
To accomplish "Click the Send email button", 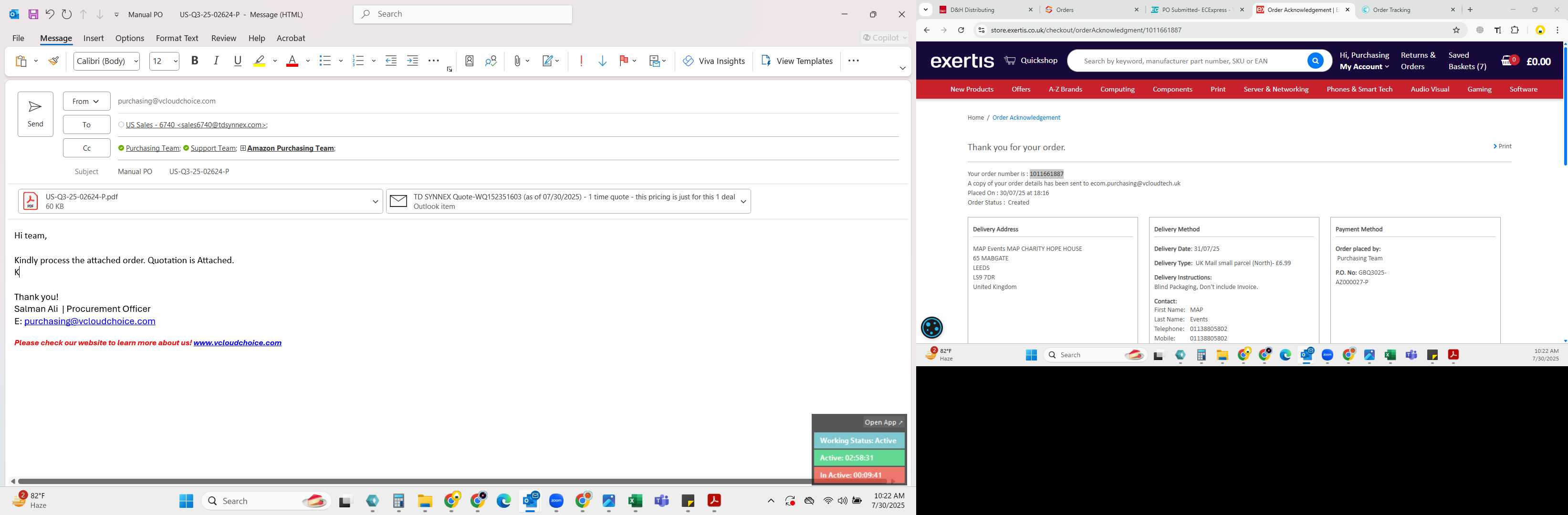I will click(x=35, y=113).
